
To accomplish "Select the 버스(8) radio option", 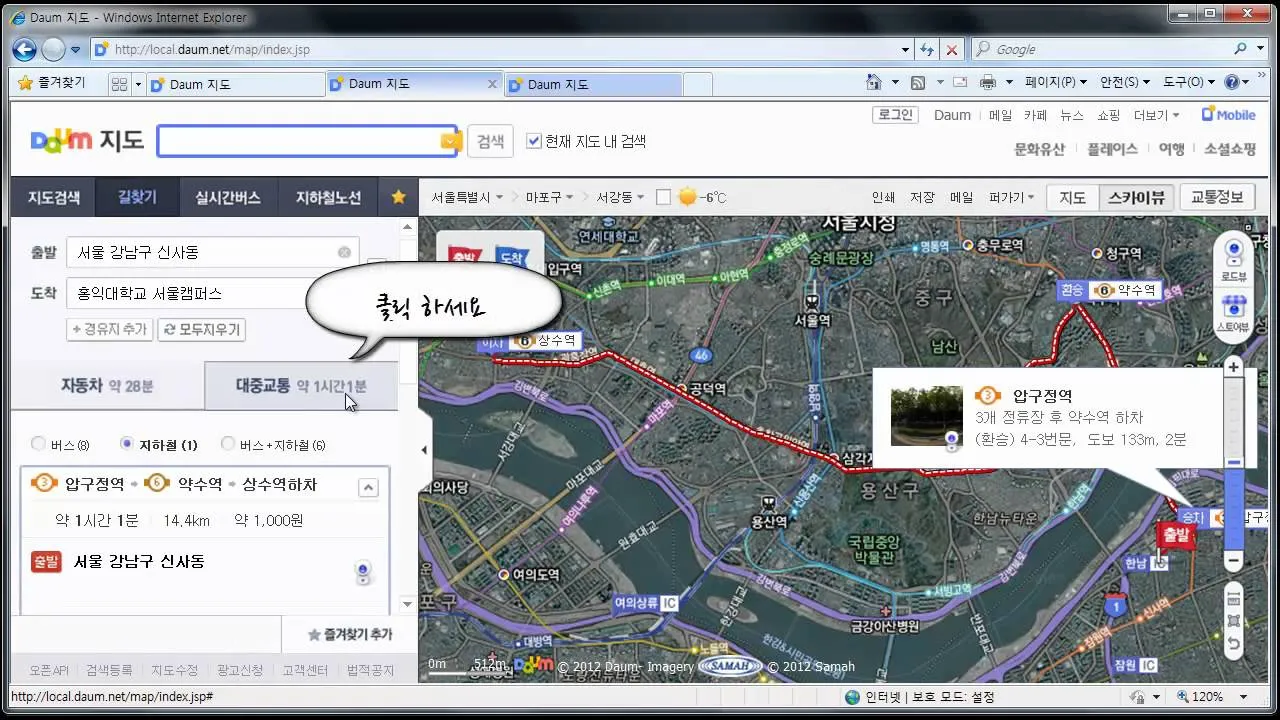I will pos(39,444).
